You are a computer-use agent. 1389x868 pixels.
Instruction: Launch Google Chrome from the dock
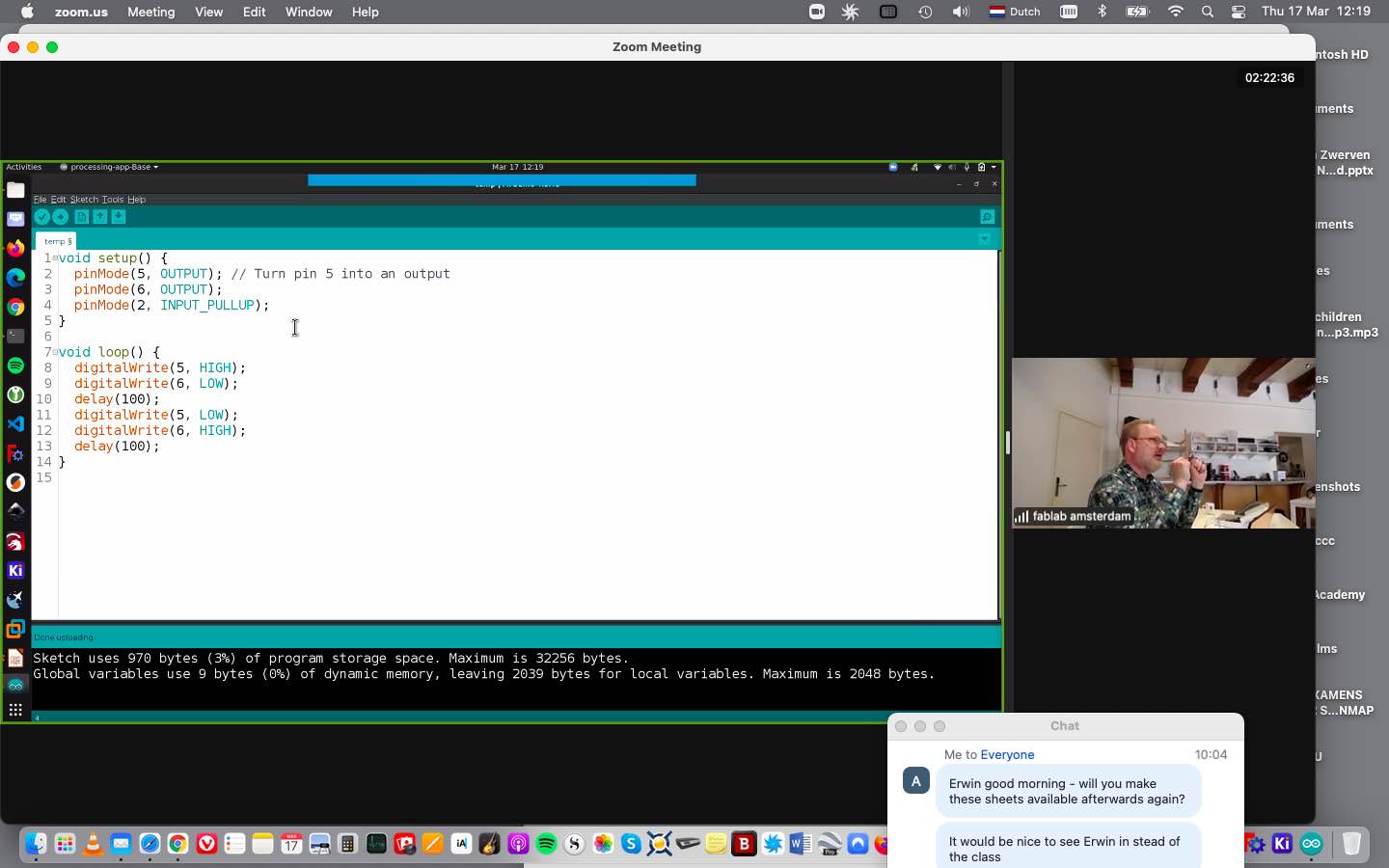click(x=15, y=307)
